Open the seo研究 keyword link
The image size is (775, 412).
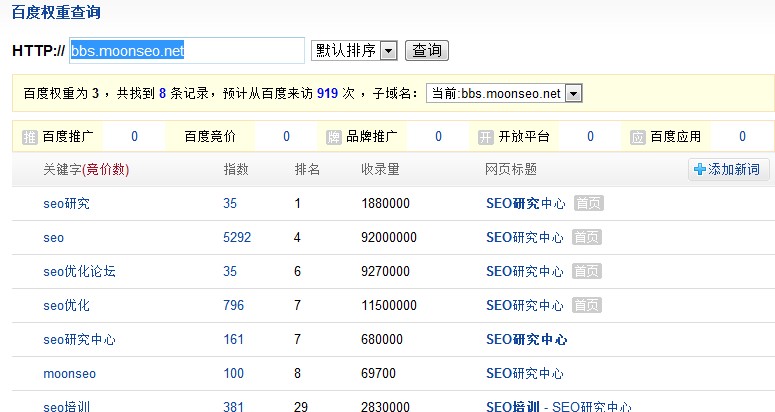click(67, 204)
